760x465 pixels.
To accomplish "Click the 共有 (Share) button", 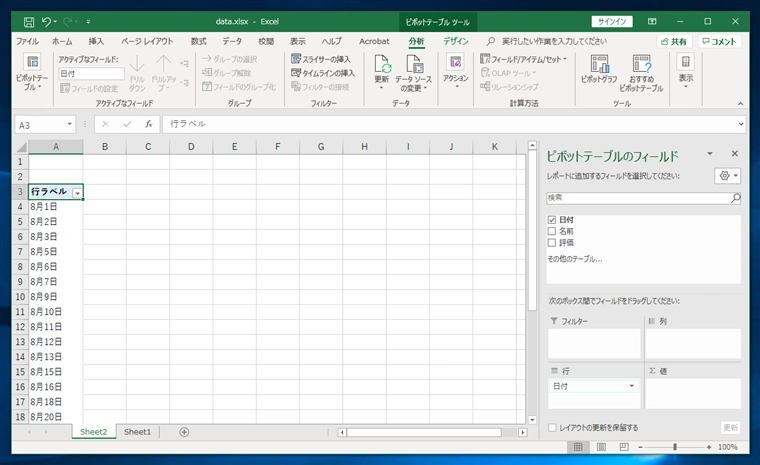I will (x=673, y=41).
